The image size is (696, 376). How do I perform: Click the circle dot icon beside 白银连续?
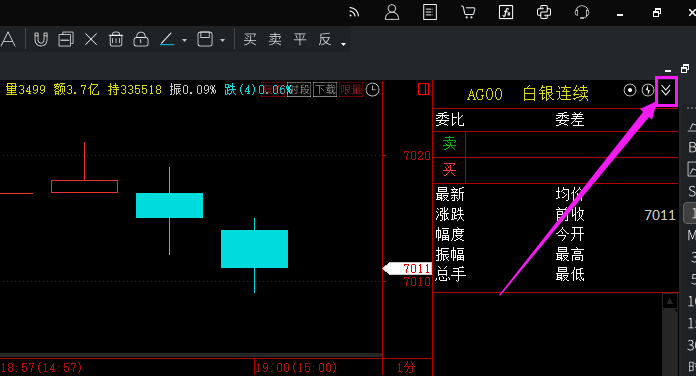[629, 90]
